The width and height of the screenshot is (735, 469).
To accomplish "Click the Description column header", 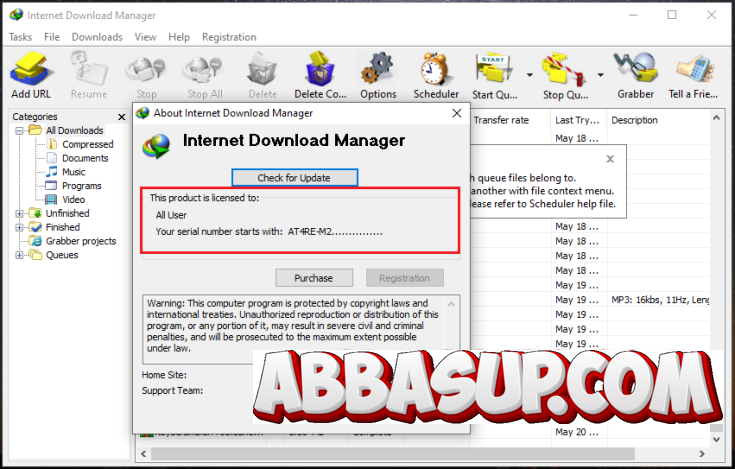I will point(658,120).
